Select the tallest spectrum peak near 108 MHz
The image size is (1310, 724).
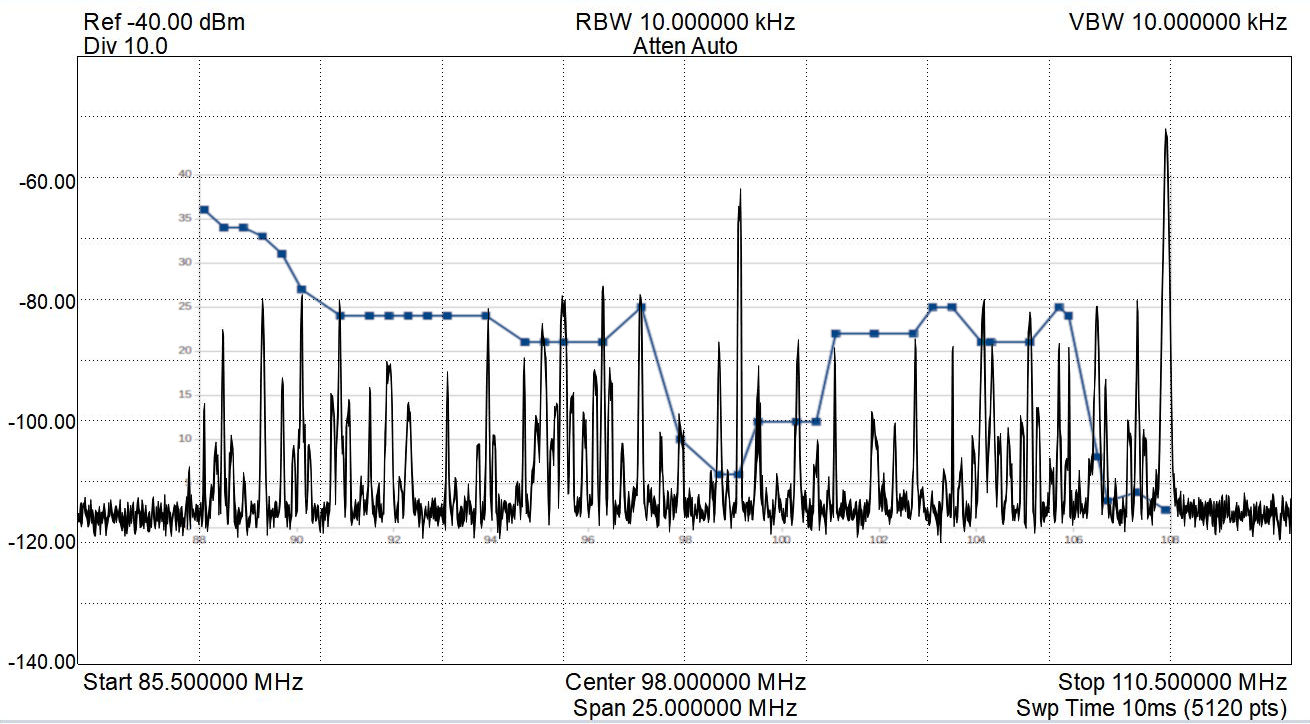click(x=1166, y=132)
